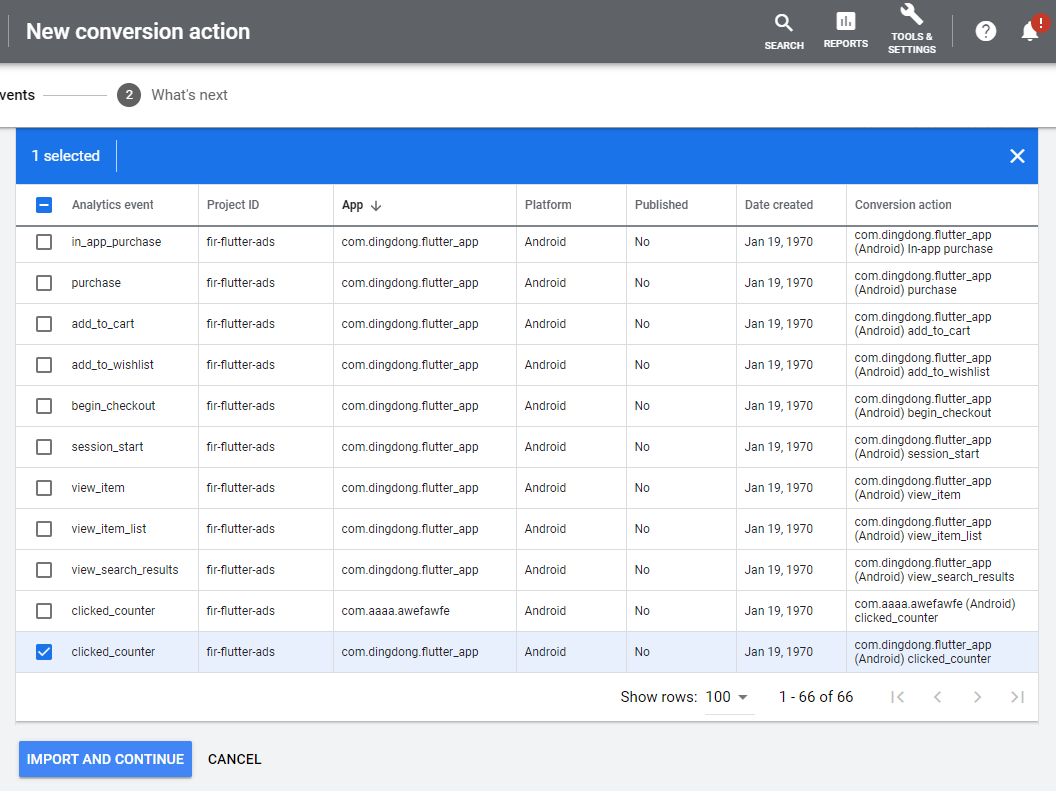Open the notifications bell icon
Screen dimensions: 1056x791
[x=1030, y=31]
